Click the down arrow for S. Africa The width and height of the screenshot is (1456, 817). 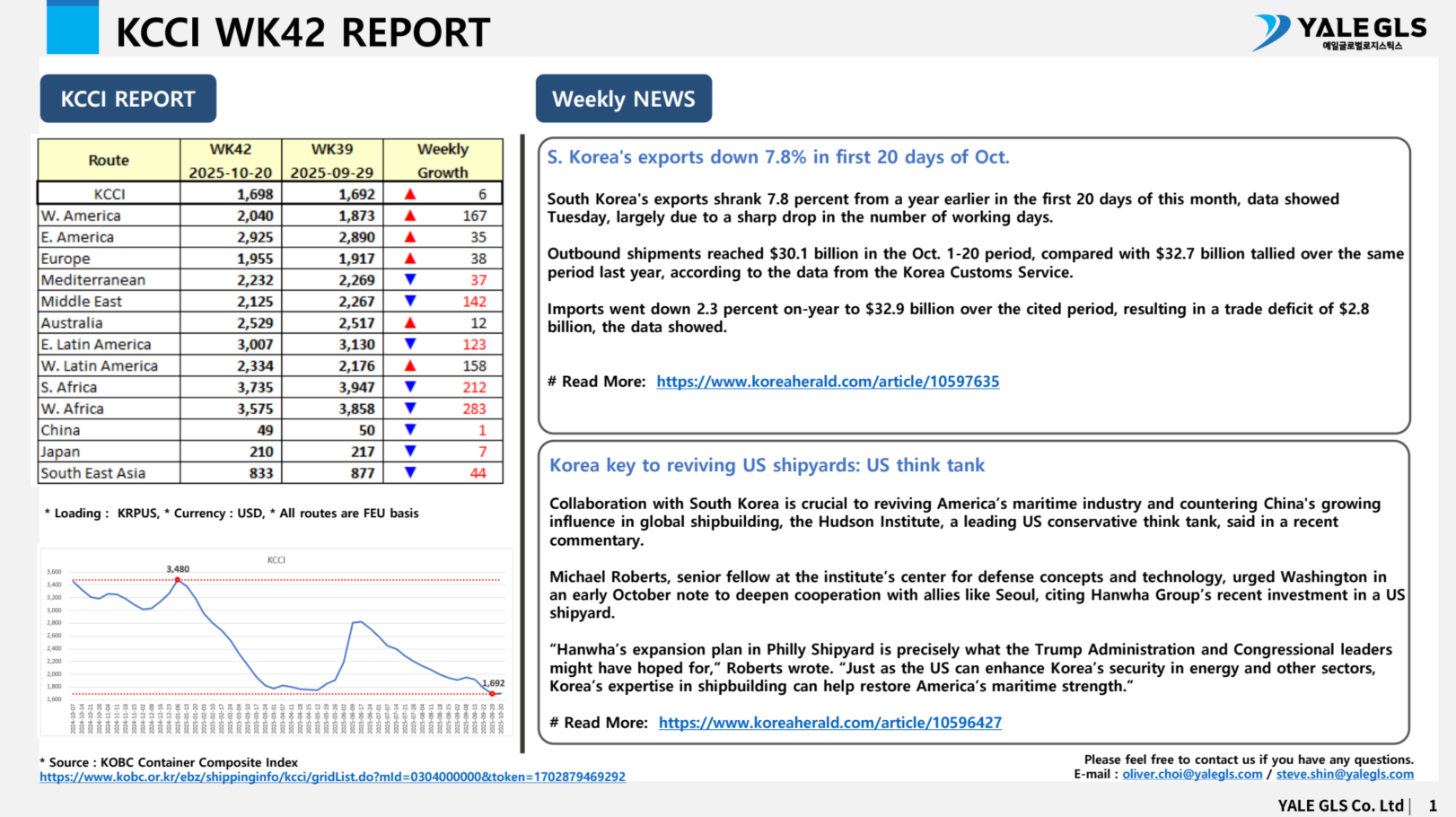click(x=410, y=387)
